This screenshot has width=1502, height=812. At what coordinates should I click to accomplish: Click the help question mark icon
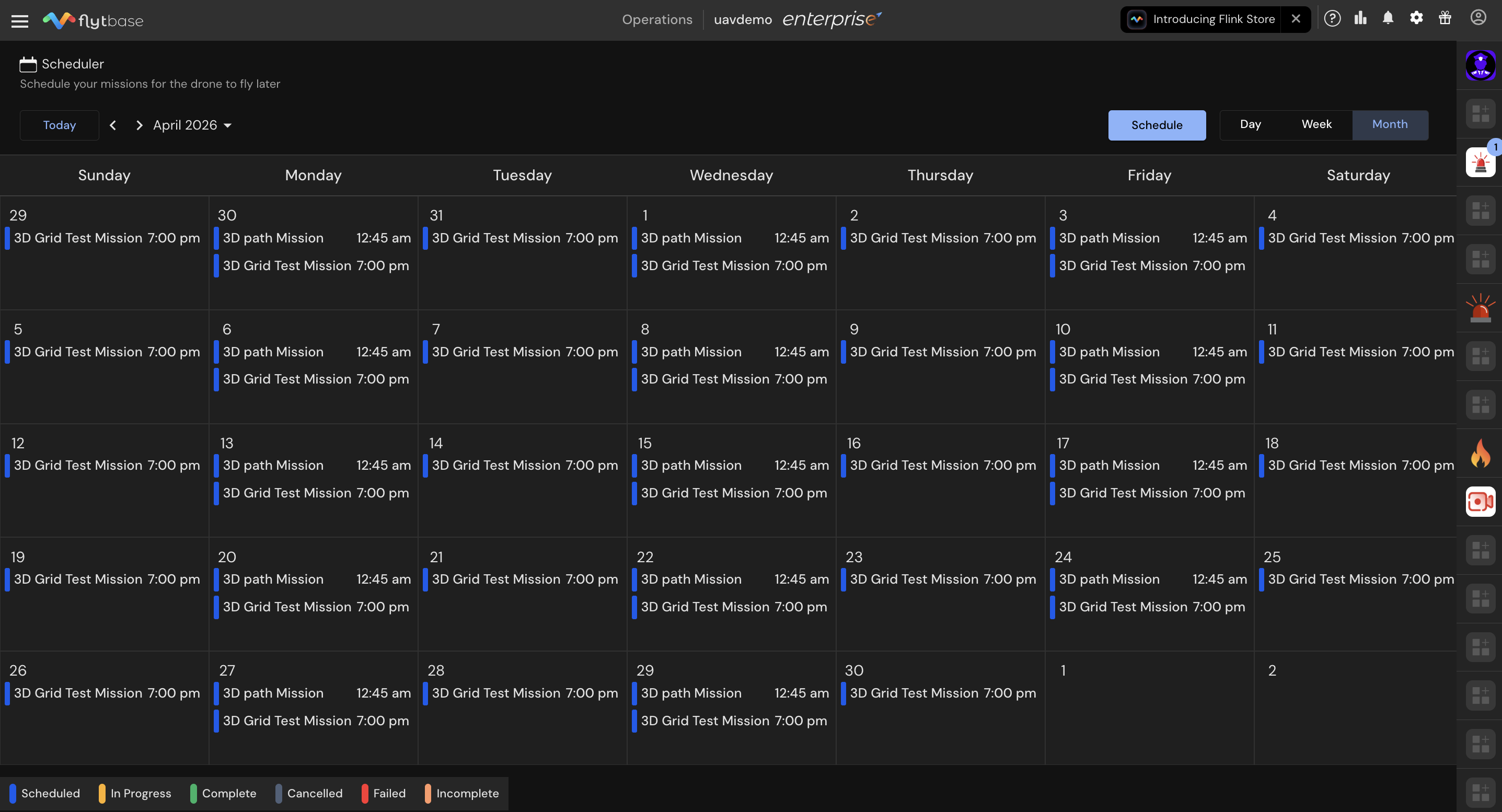(1332, 19)
